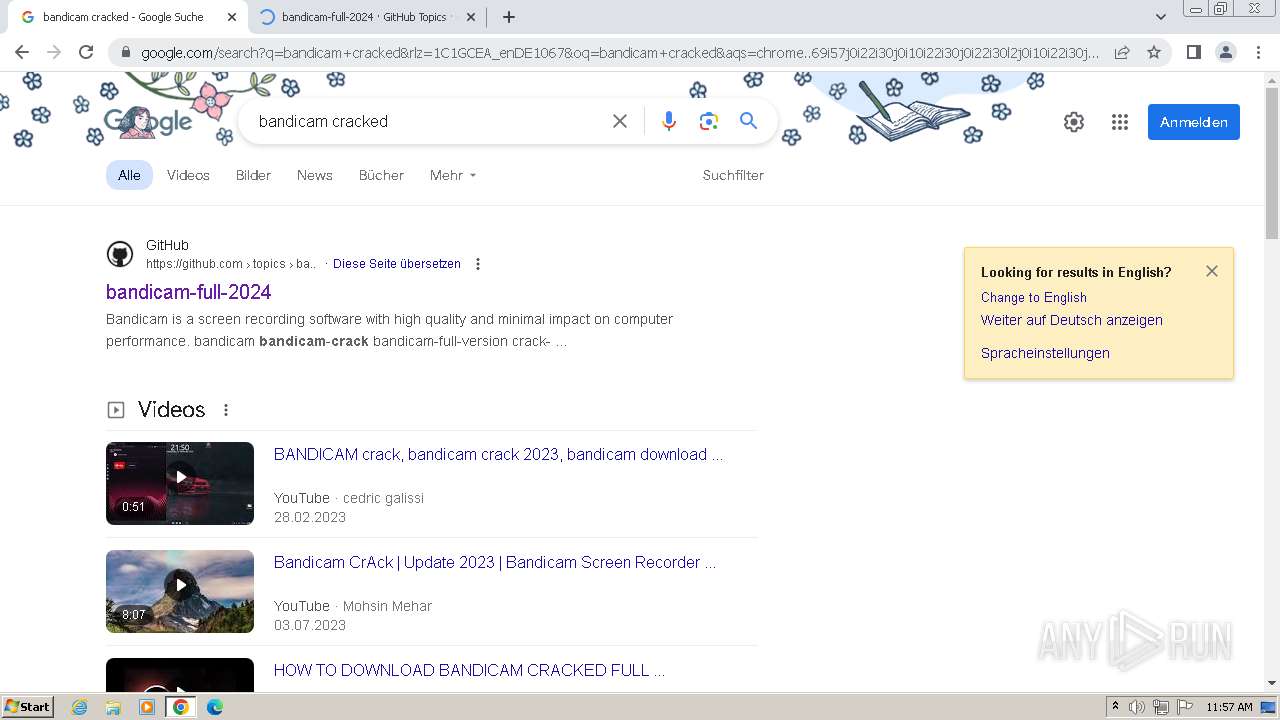Image resolution: width=1280 pixels, height=720 pixels.
Task: Open Bandicam CrAck Update 2023 video link
Action: tap(495, 562)
